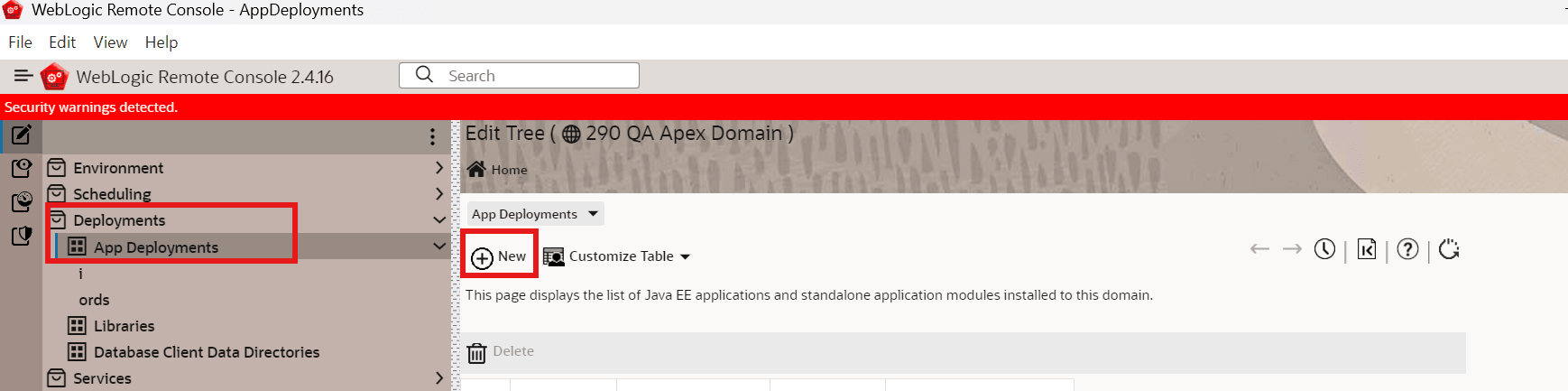Viewport: 1568px width, 391px height.
Task: Click the Security warnings detected banner
Action: pos(784,107)
